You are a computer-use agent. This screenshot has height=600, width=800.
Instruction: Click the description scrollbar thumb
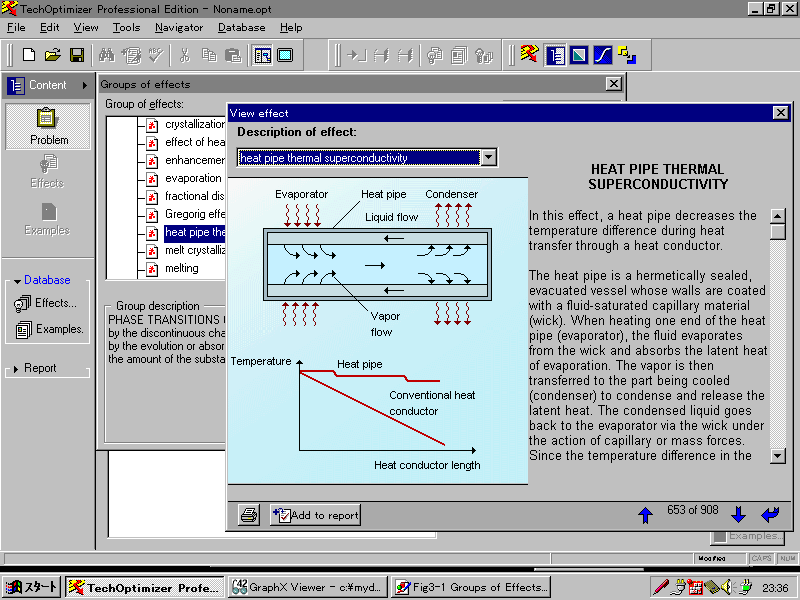777,232
